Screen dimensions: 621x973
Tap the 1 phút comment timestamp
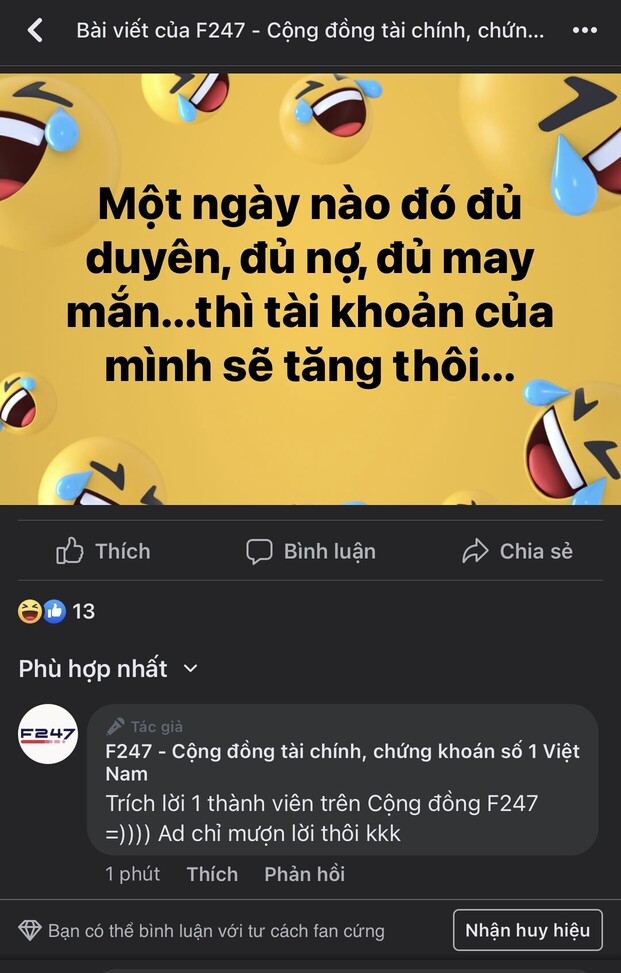coord(133,874)
